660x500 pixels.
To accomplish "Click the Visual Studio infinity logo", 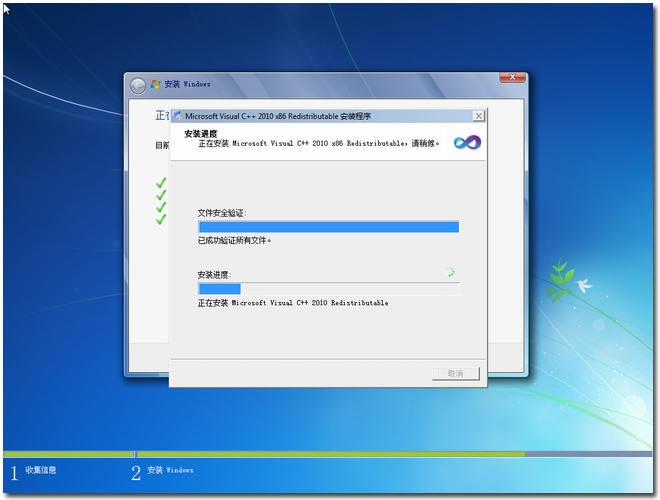I will [x=467, y=142].
